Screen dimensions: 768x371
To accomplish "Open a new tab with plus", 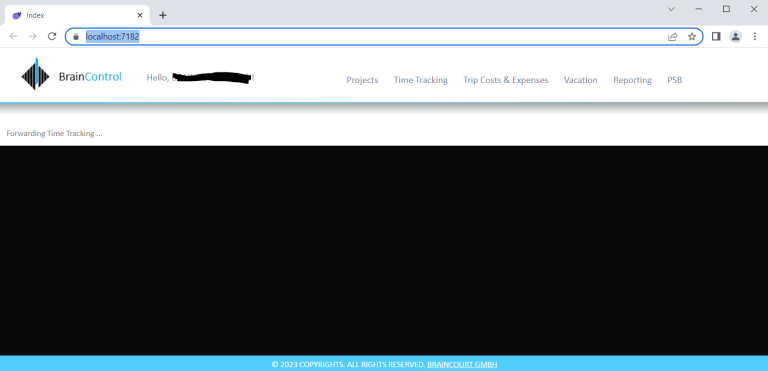I will tap(163, 15).
